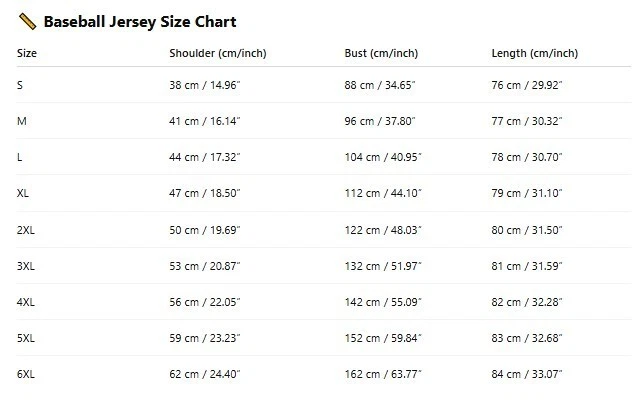Click the ruler icon beside the title
The width and height of the screenshot is (642, 404).
click(27, 21)
